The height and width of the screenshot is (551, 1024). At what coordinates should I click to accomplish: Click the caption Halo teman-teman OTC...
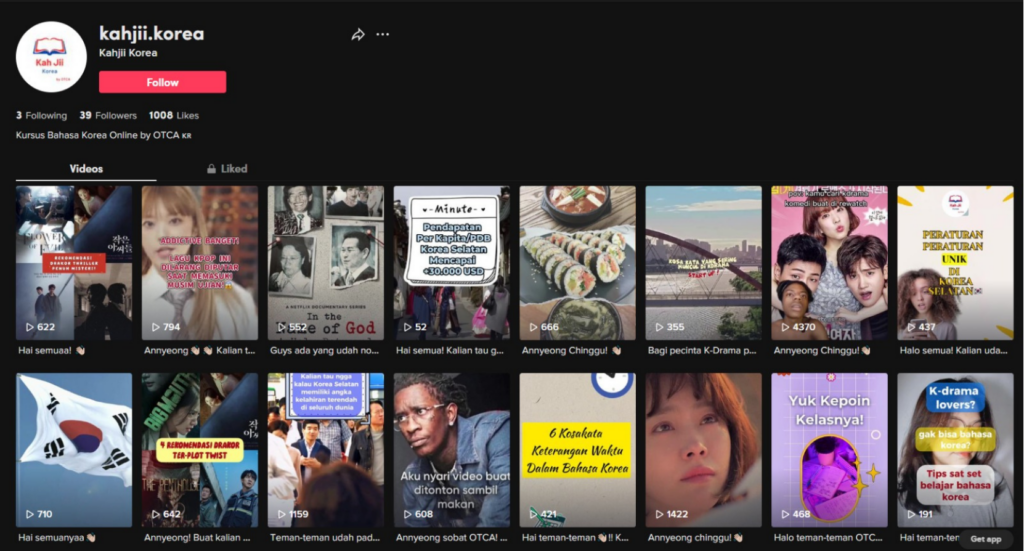coord(828,538)
